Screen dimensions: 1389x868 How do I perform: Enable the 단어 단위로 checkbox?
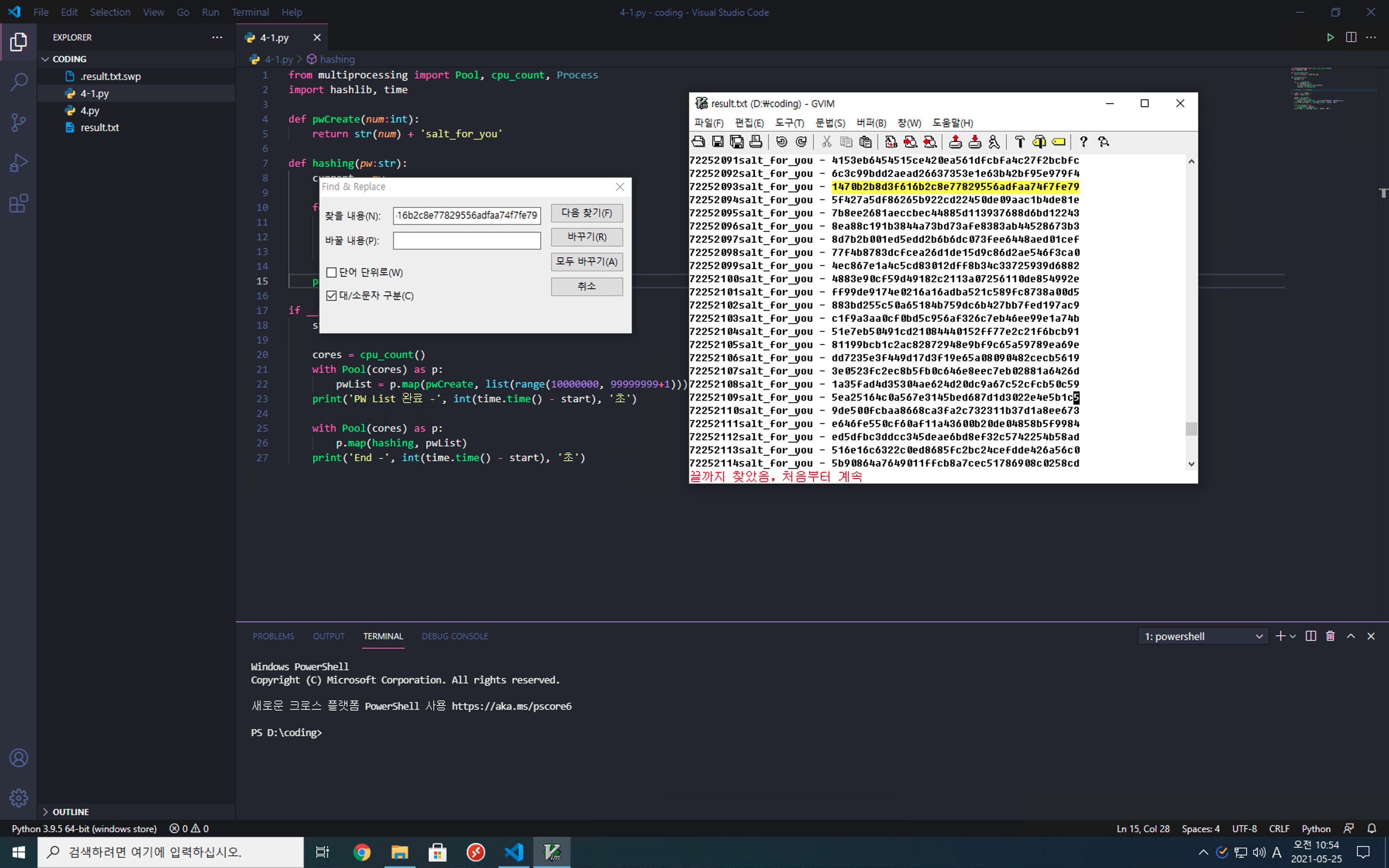[331, 273]
